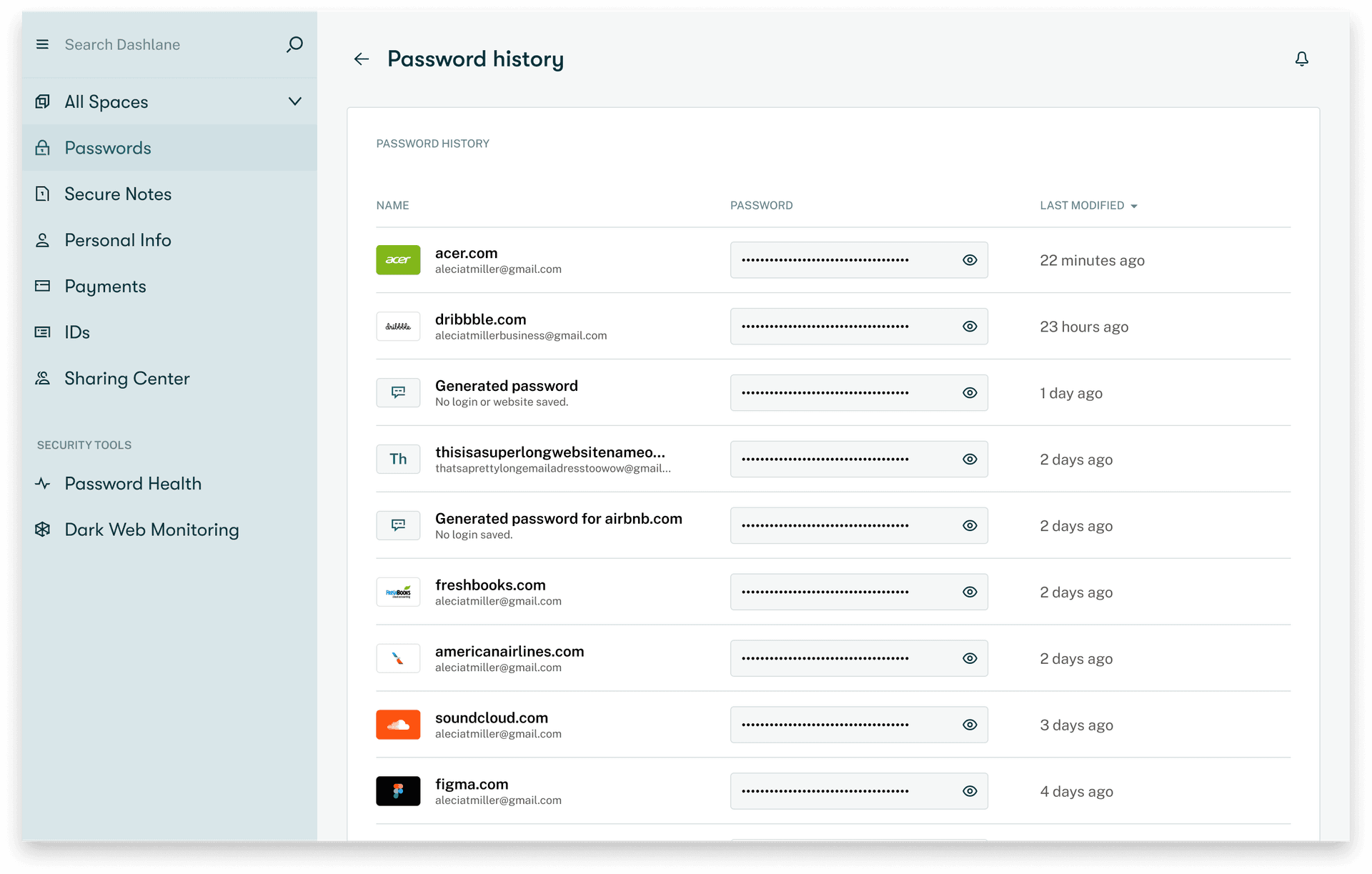Show the dribbble.com password

(970, 326)
